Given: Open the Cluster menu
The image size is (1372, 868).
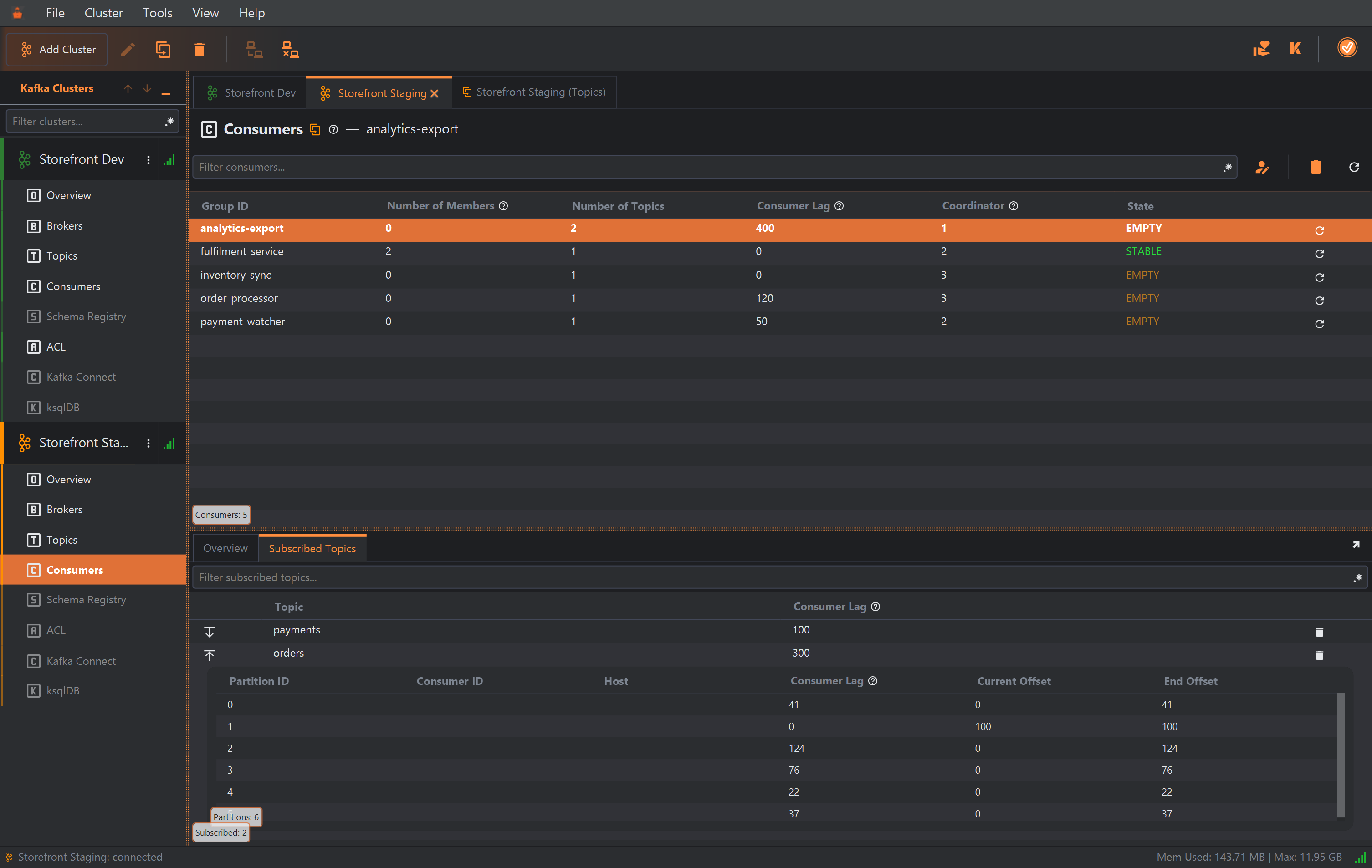Looking at the screenshot, I should (104, 13).
